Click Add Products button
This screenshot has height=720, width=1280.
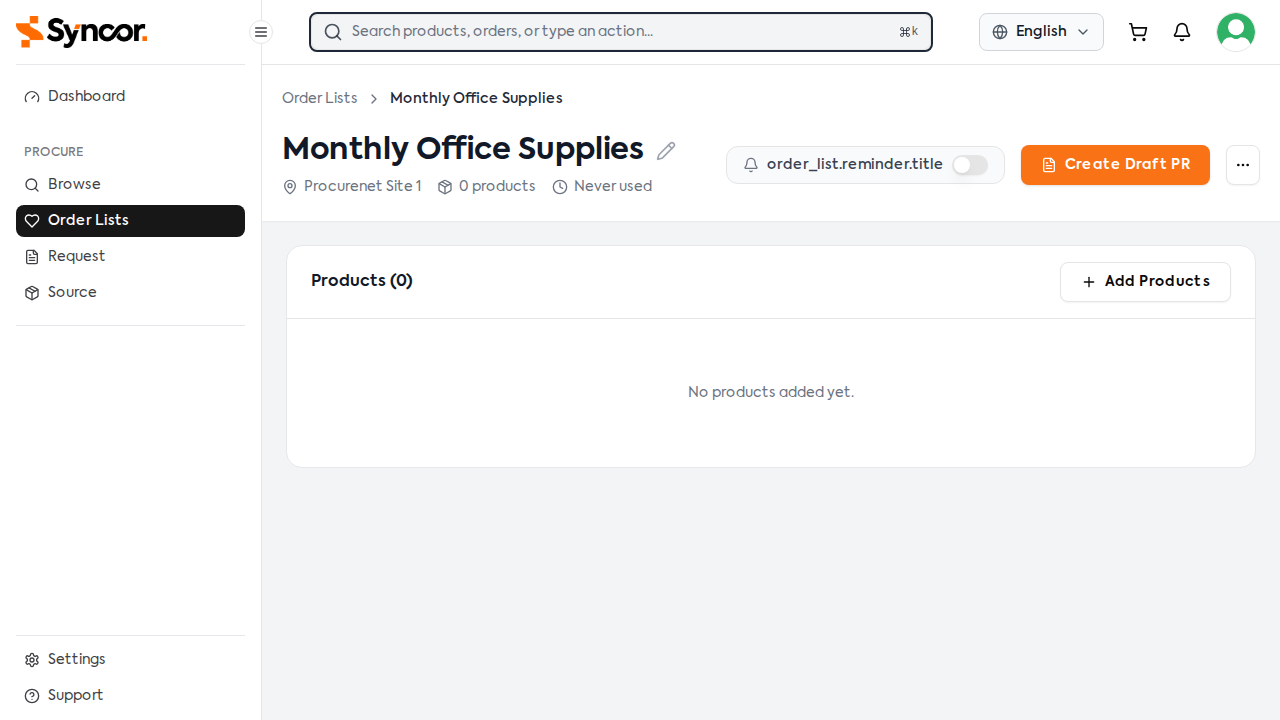click(1145, 282)
